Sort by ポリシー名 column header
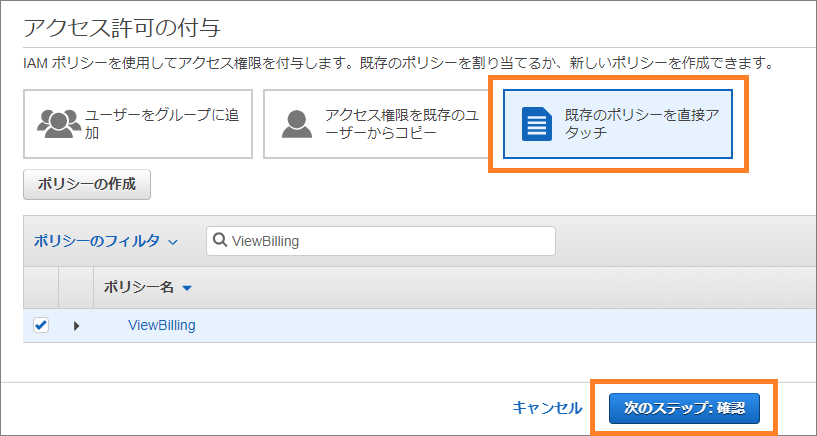Viewport: 817px width, 436px height. click(147, 287)
